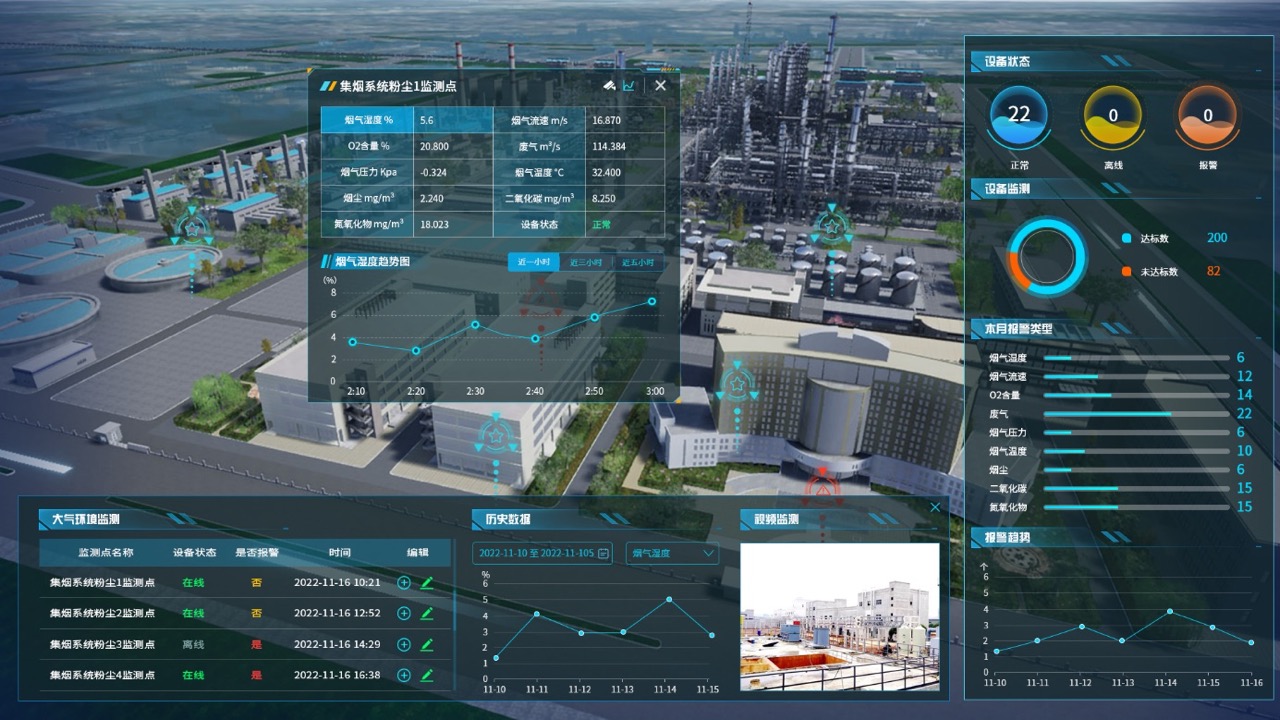This screenshot has width=1280, height=720.
Task: Click the 视频监测 video thumbnail
Action: [x=840, y=617]
